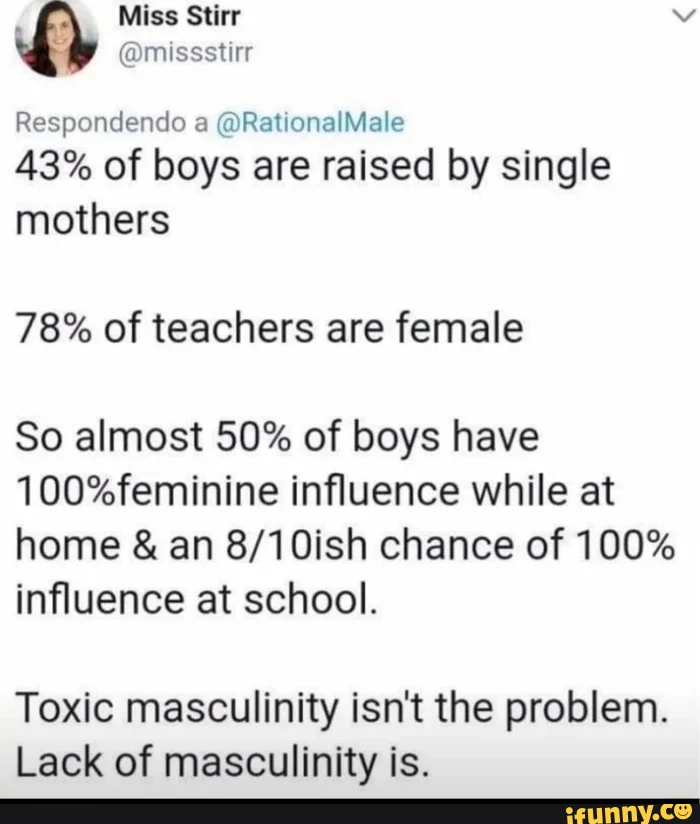Image resolution: width=700 pixels, height=824 pixels.
Task: Open the @RationalMale mention link
Action: point(310,123)
